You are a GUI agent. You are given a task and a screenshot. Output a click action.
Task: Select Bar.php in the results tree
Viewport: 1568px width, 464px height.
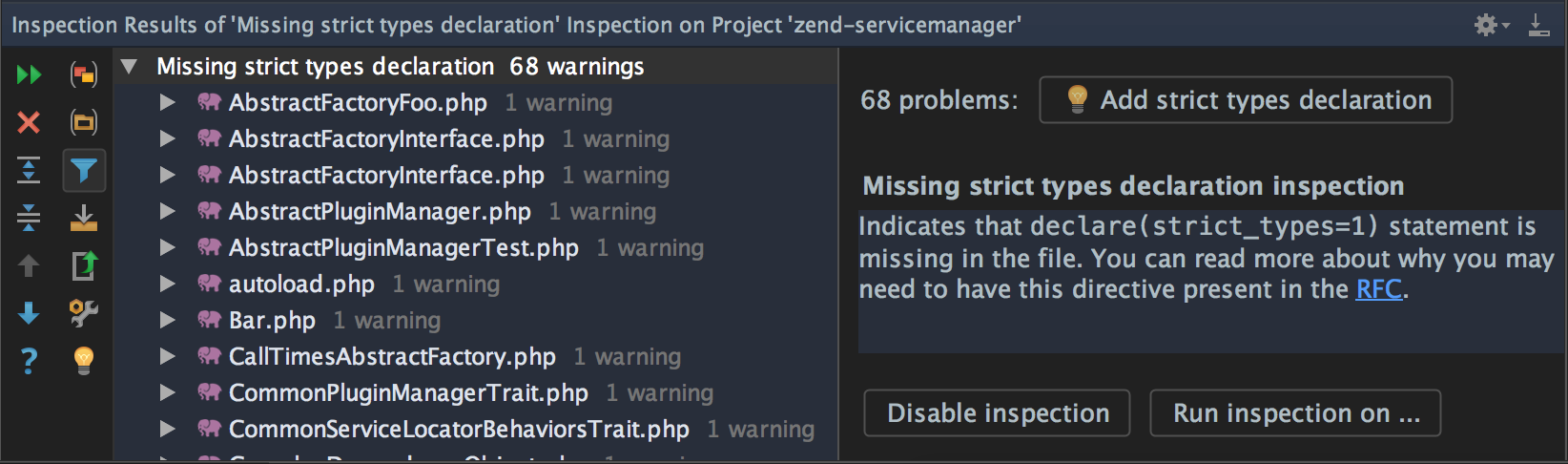click(x=272, y=321)
